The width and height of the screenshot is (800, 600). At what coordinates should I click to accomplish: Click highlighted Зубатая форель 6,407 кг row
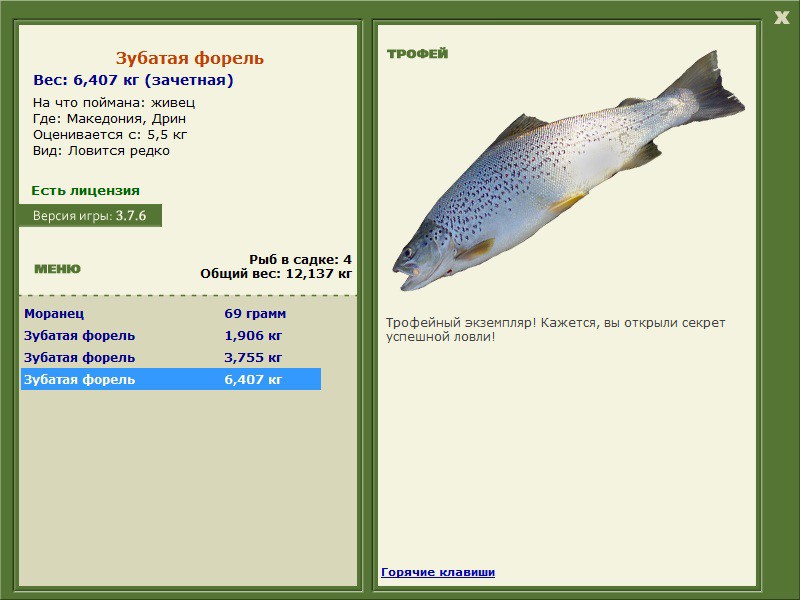click(171, 379)
